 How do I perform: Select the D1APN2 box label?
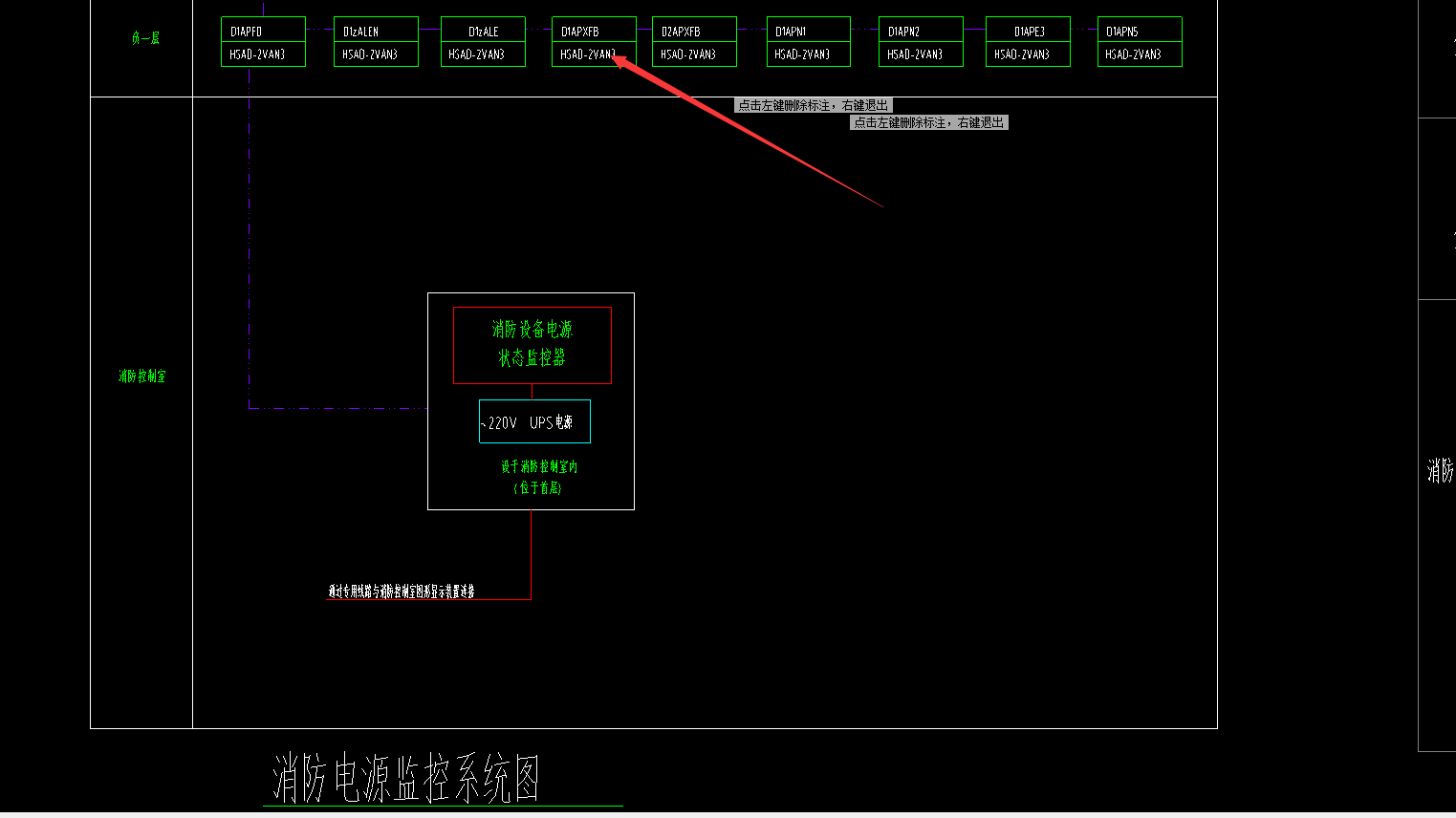[903, 32]
